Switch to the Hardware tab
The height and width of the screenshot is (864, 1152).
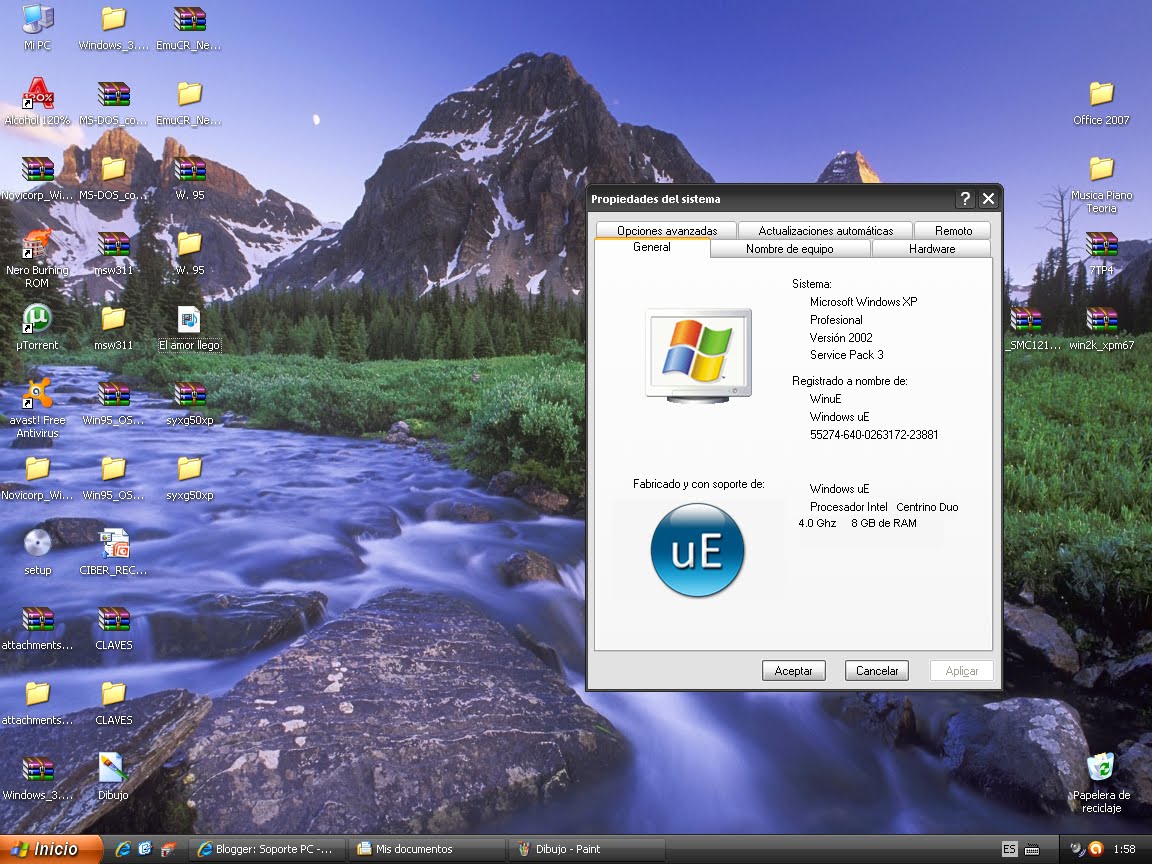931,249
